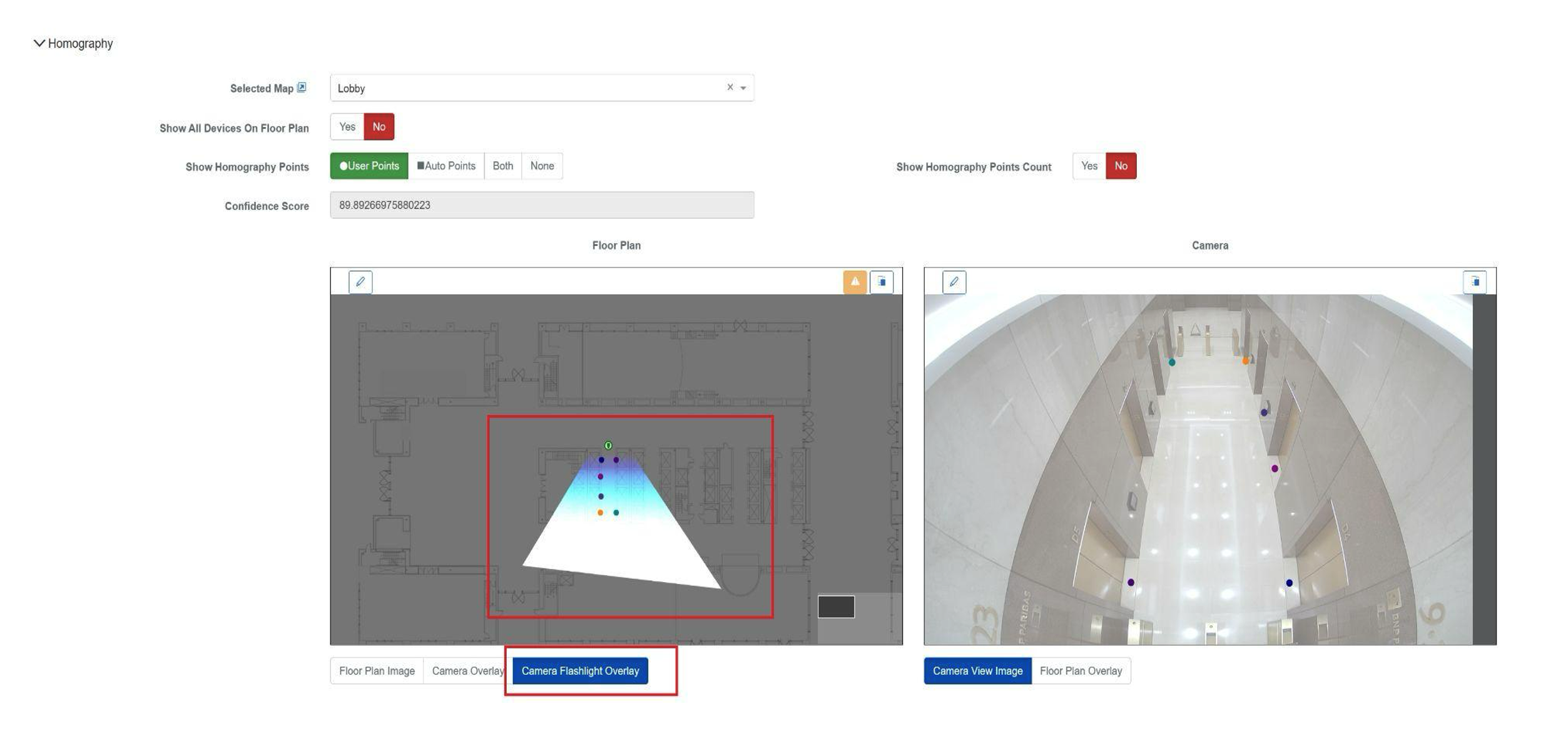The height and width of the screenshot is (731, 1568).
Task: Select Auto Points for homography display
Action: 446,166
